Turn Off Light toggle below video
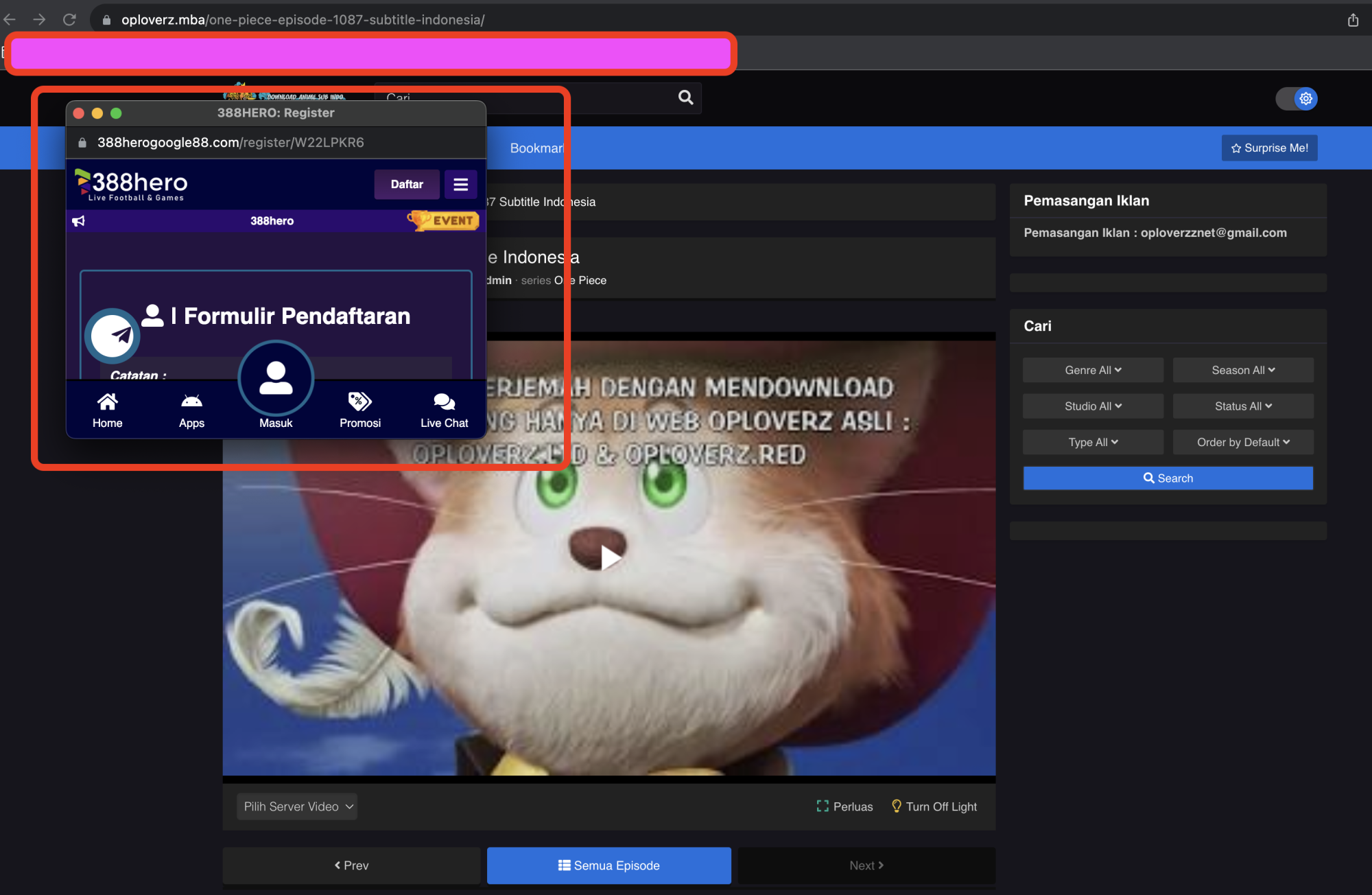 point(934,806)
